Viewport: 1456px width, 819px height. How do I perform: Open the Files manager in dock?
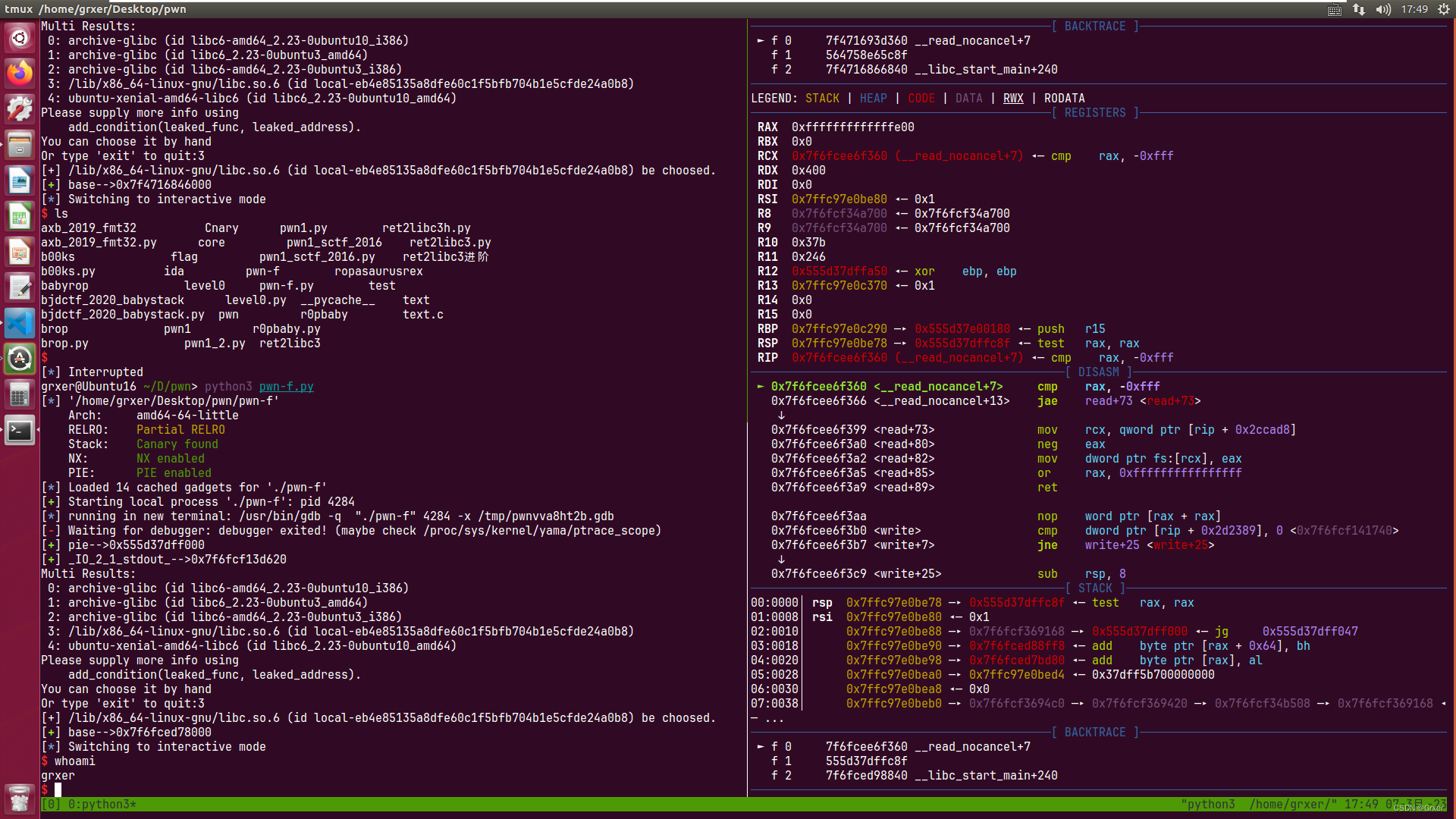20,144
